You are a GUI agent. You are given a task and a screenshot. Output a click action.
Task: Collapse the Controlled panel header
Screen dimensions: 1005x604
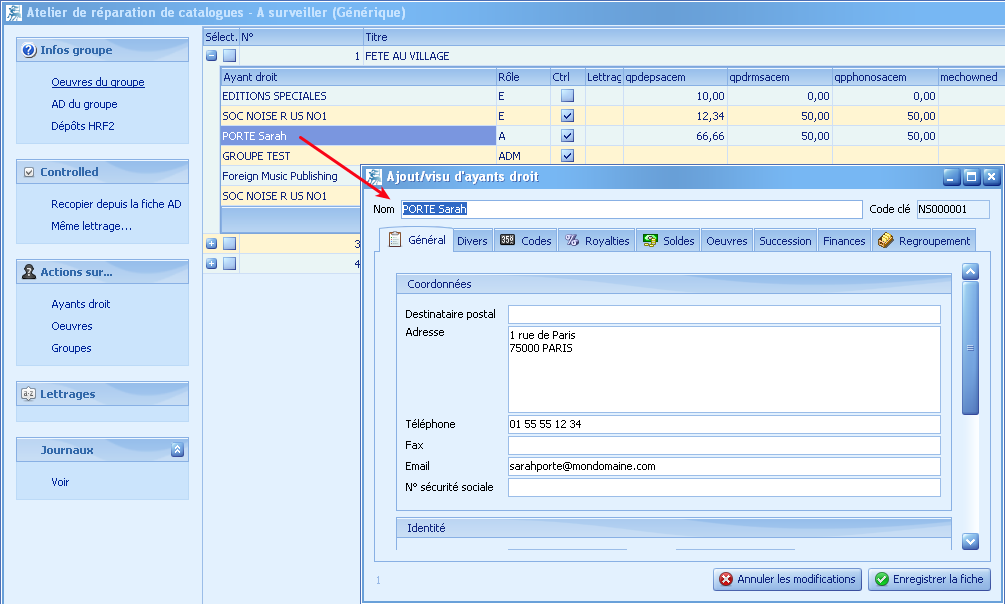[103, 172]
